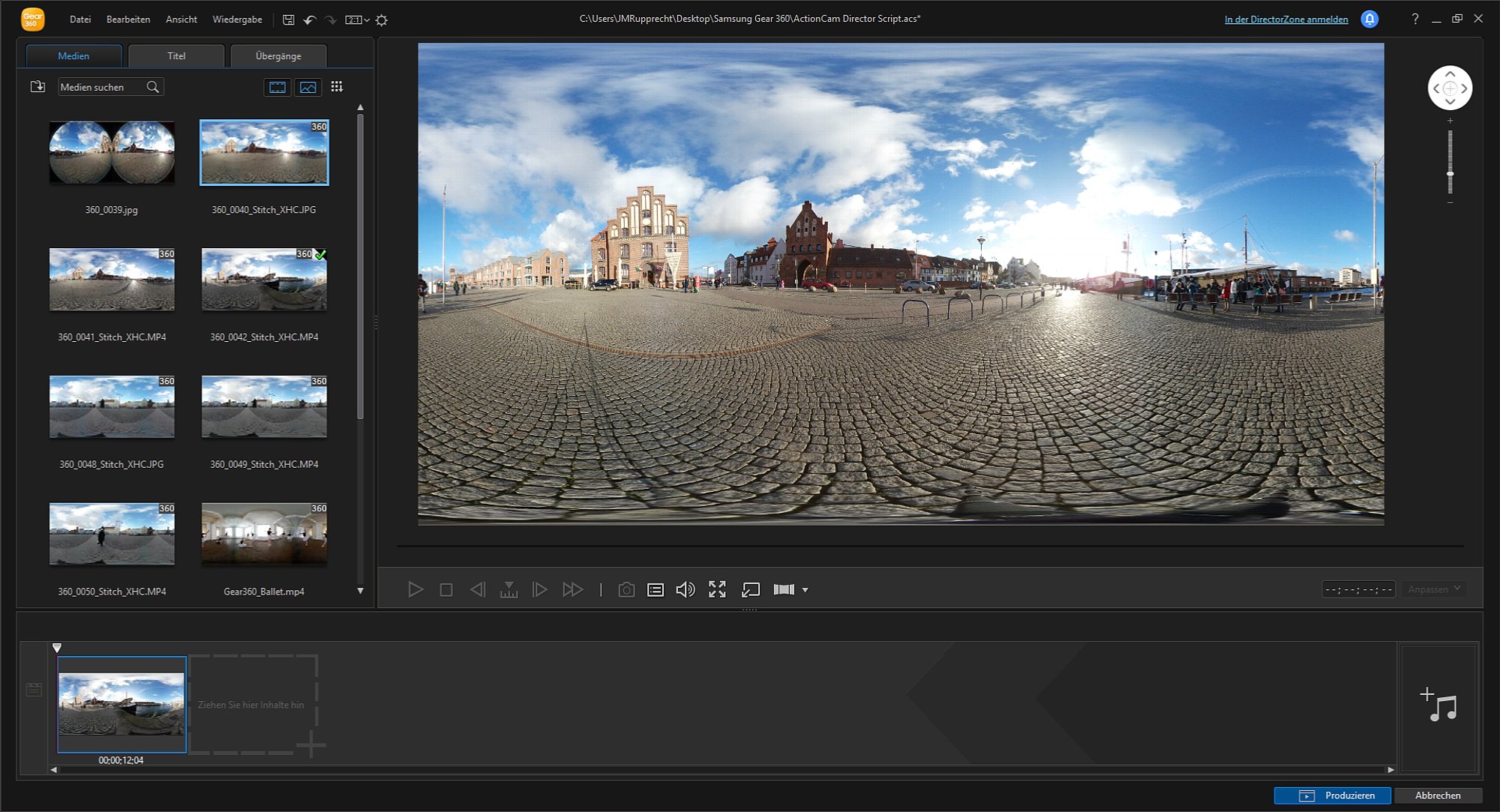This screenshot has width=1500, height=812.
Task: Undo the last action
Action: pos(309,19)
